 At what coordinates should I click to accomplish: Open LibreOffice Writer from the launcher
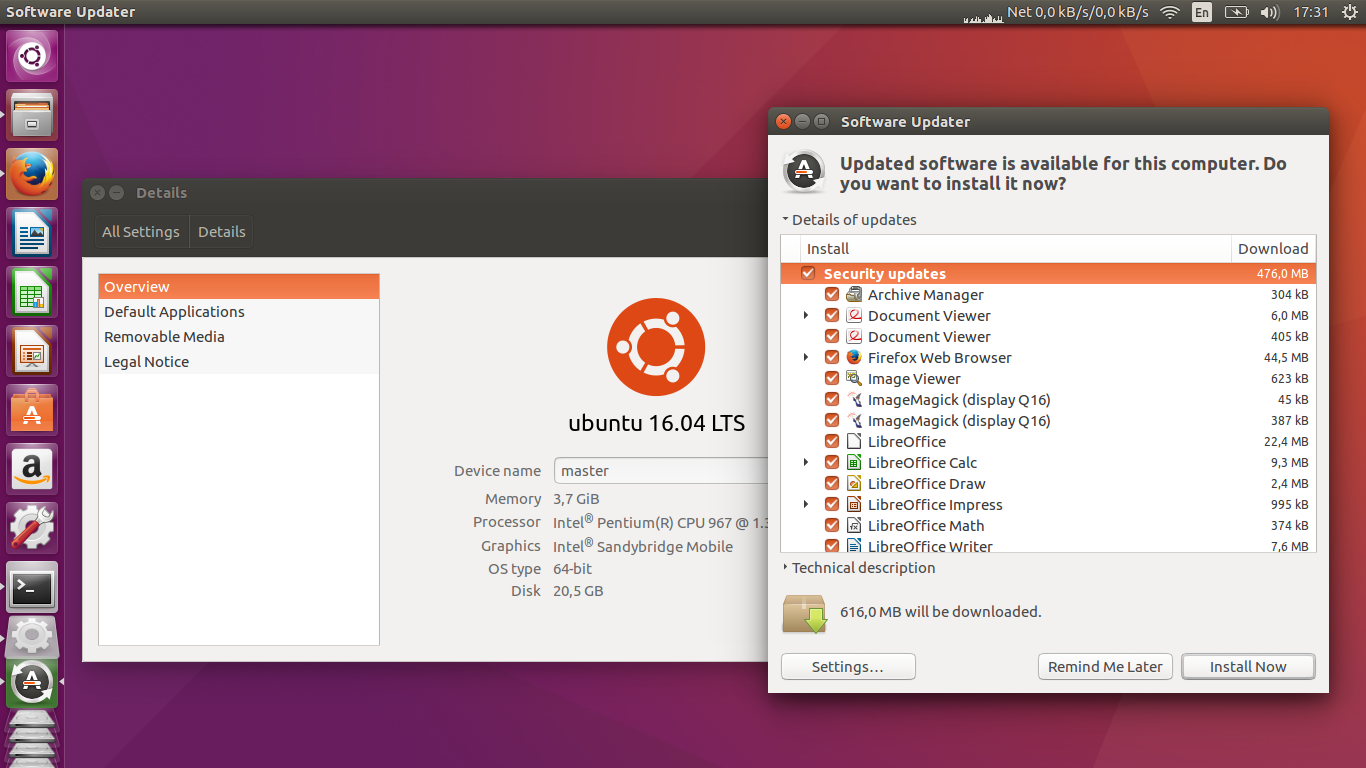click(33, 233)
